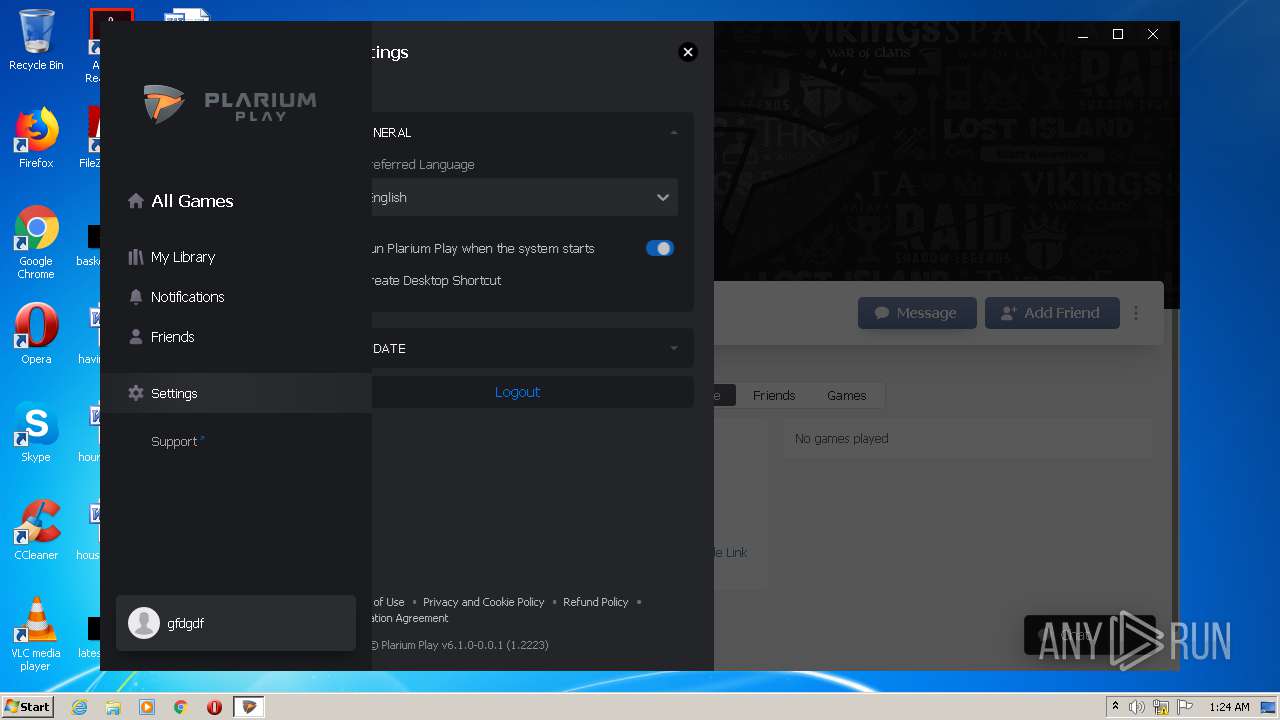Click the Message button
The height and width of the screenshot is (720, 1280).
click(x=917, y=313)
